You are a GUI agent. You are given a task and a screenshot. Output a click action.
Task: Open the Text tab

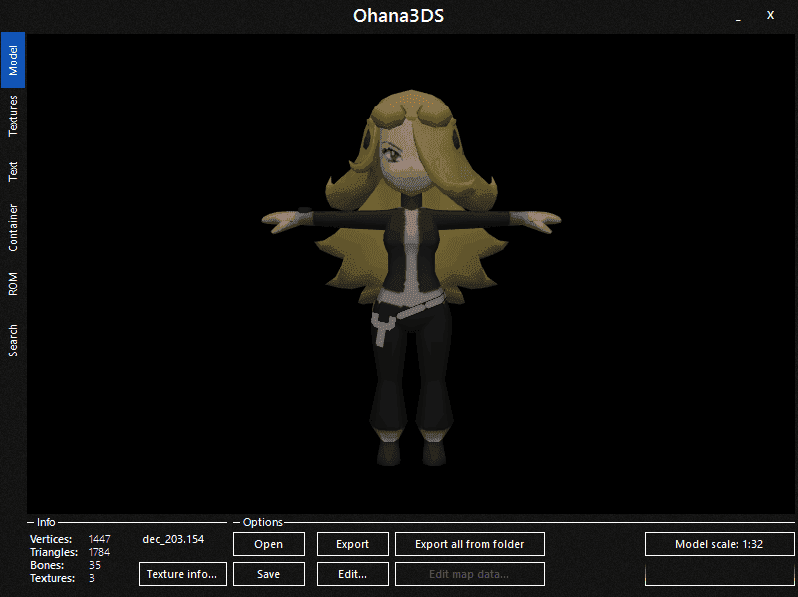pos(13,172)
